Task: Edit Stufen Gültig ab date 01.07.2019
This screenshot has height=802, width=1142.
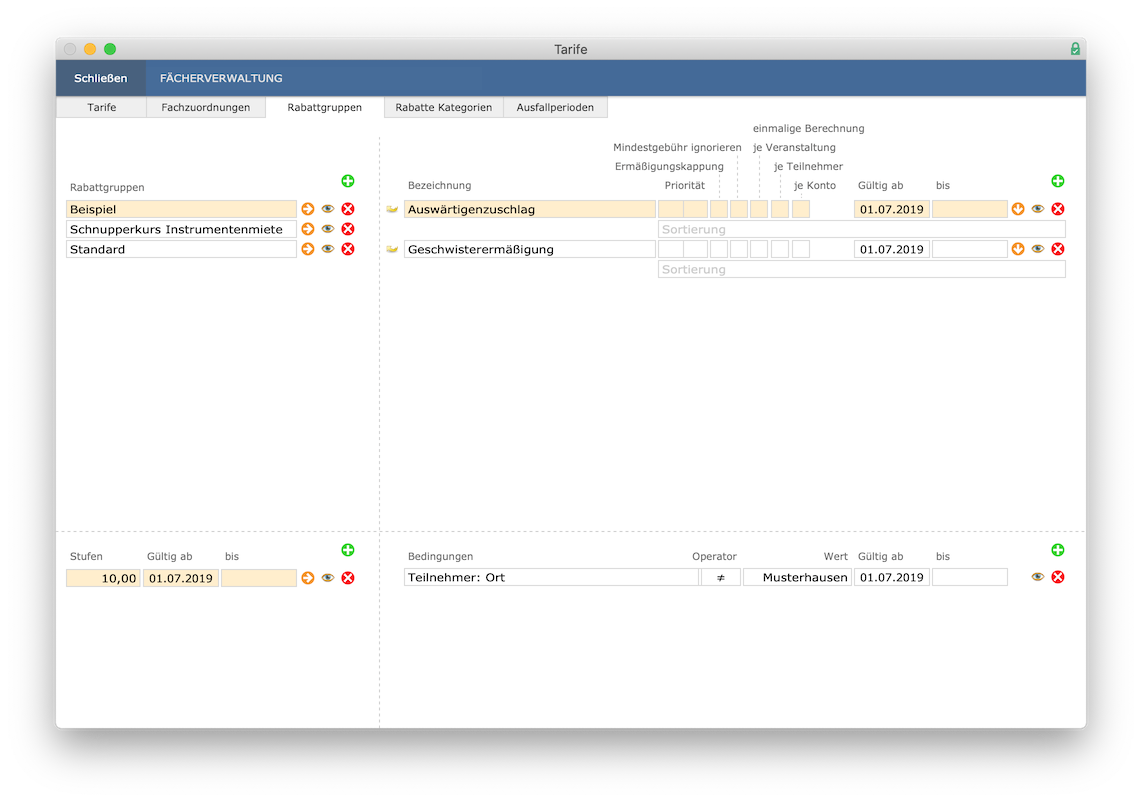Action: [x=181, y=578]
